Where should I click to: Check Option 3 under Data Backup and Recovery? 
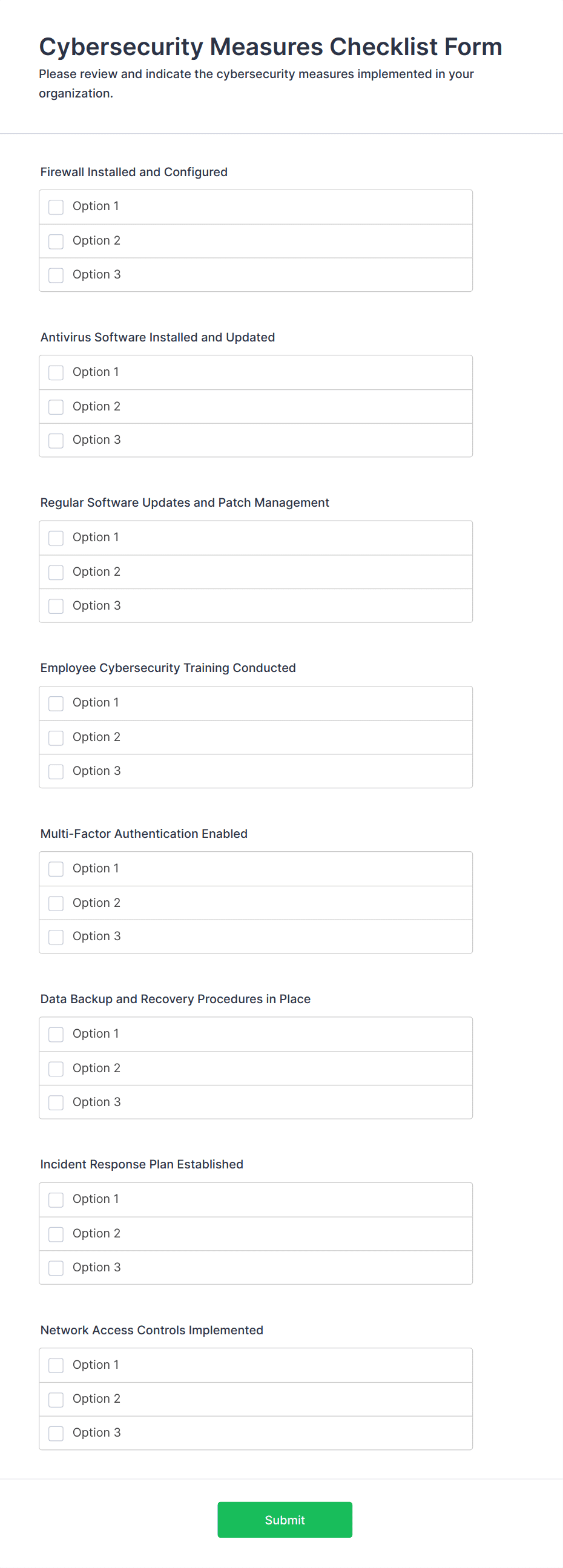click(x=55, y=1102)
